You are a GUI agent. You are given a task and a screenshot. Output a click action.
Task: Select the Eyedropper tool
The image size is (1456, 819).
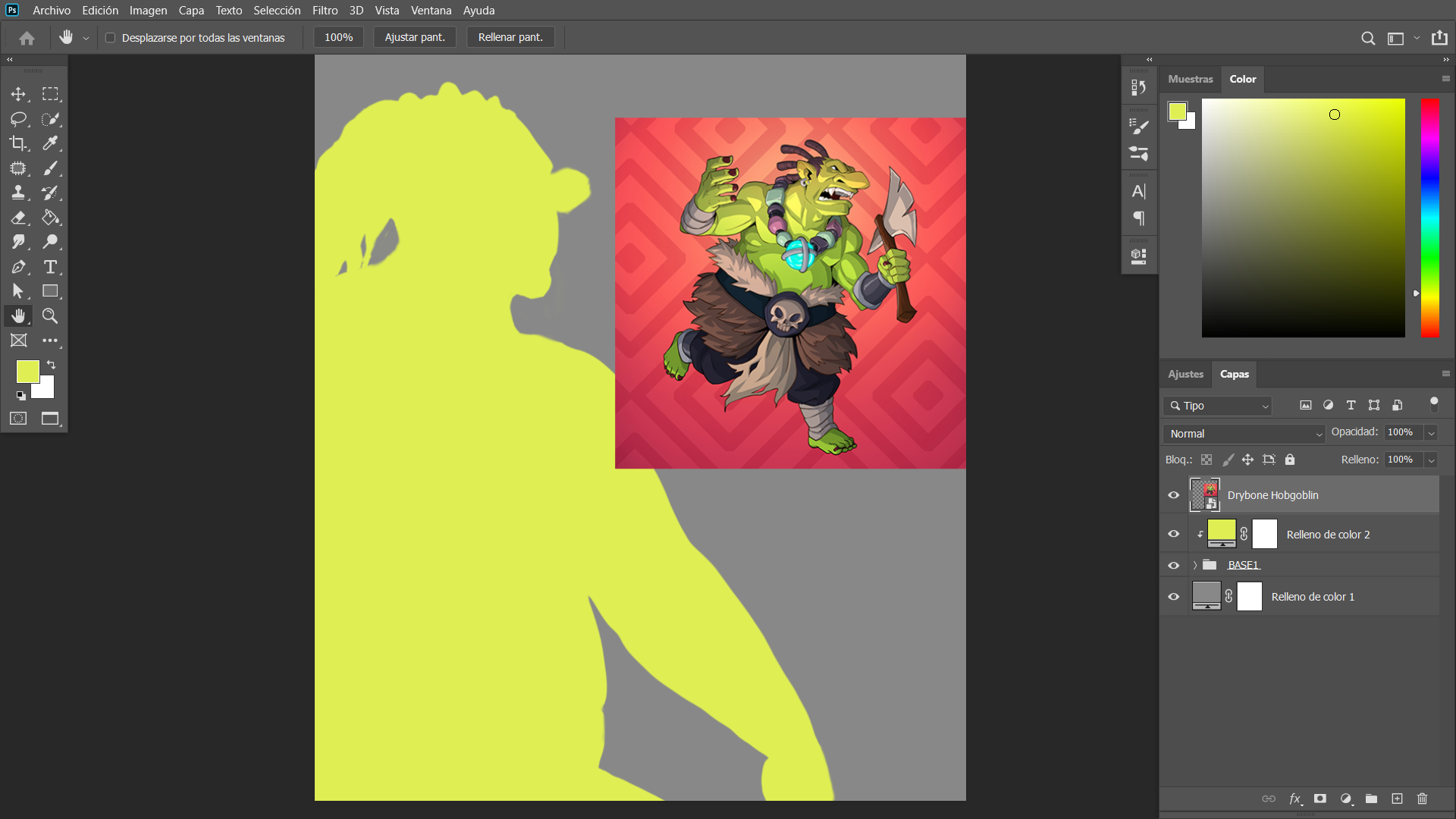point(50,143)
